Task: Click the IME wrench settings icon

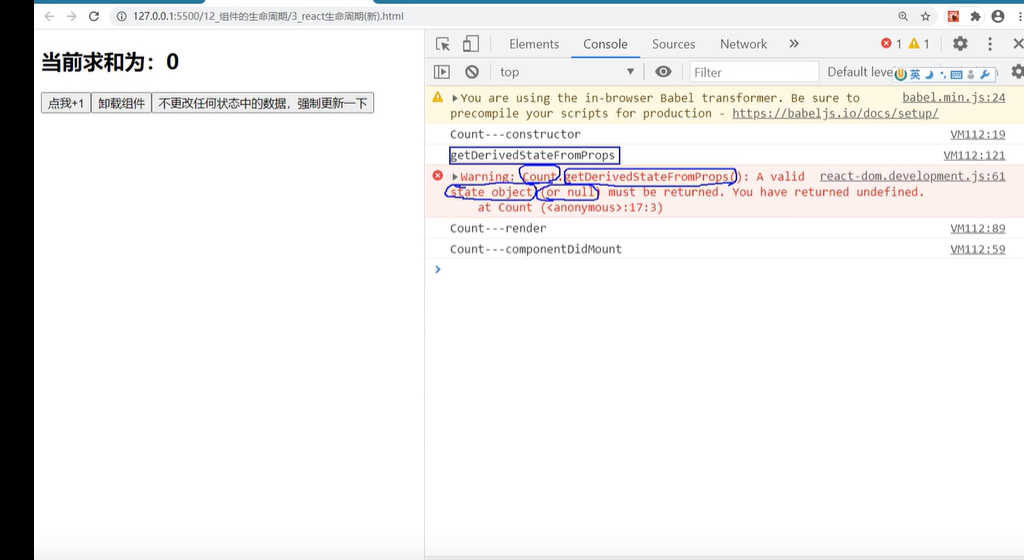Action: pos(985,74)
